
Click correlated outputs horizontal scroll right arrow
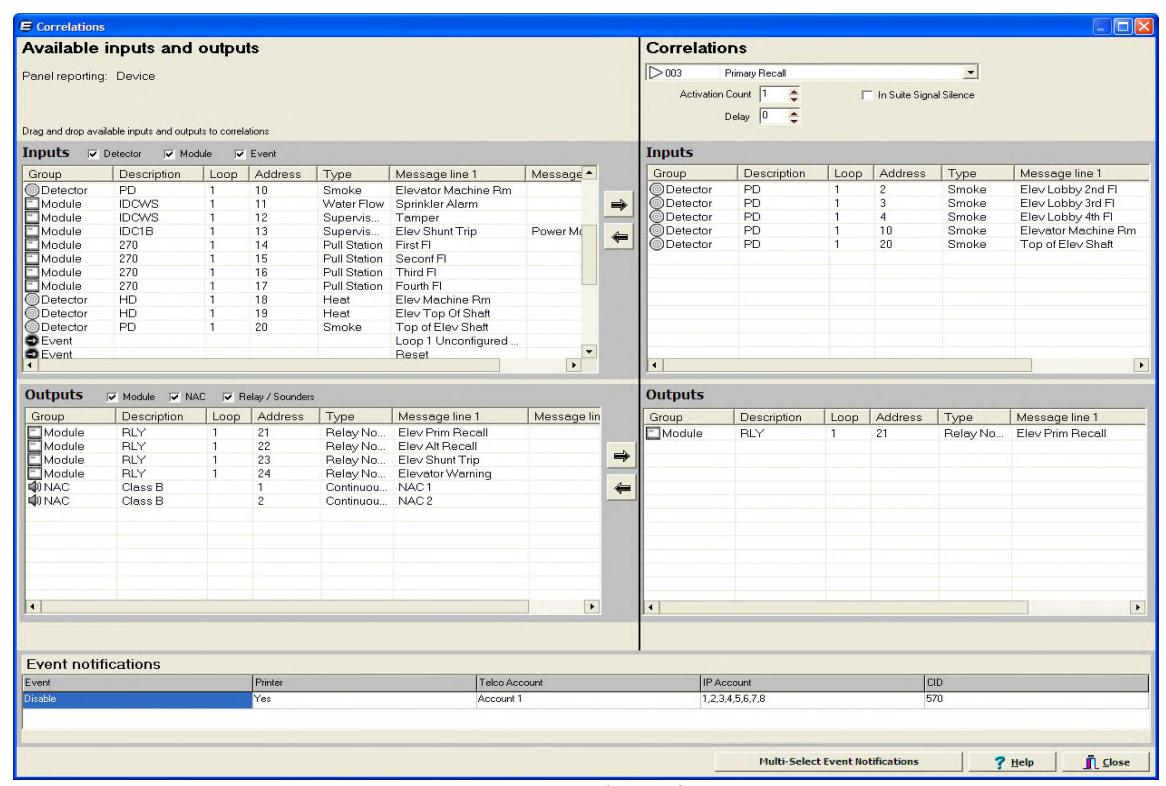click(1138, 608)
